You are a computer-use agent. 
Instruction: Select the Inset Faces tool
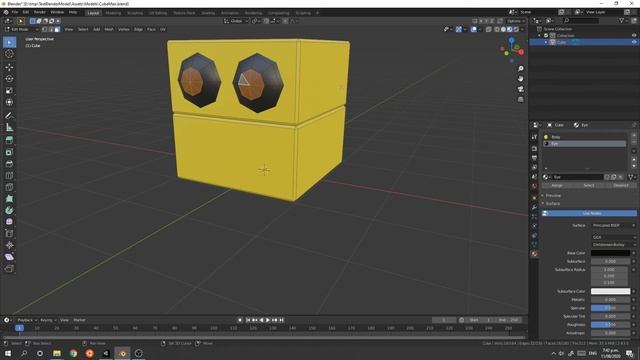click(9, 152)
